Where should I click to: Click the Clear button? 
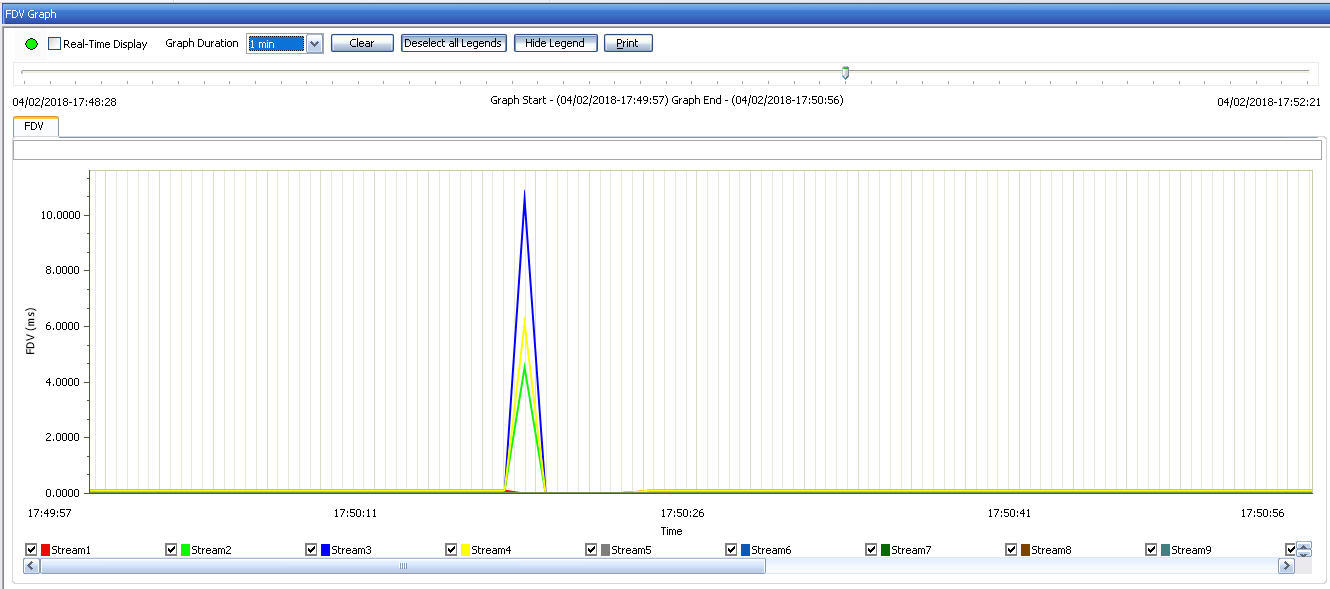362,43
